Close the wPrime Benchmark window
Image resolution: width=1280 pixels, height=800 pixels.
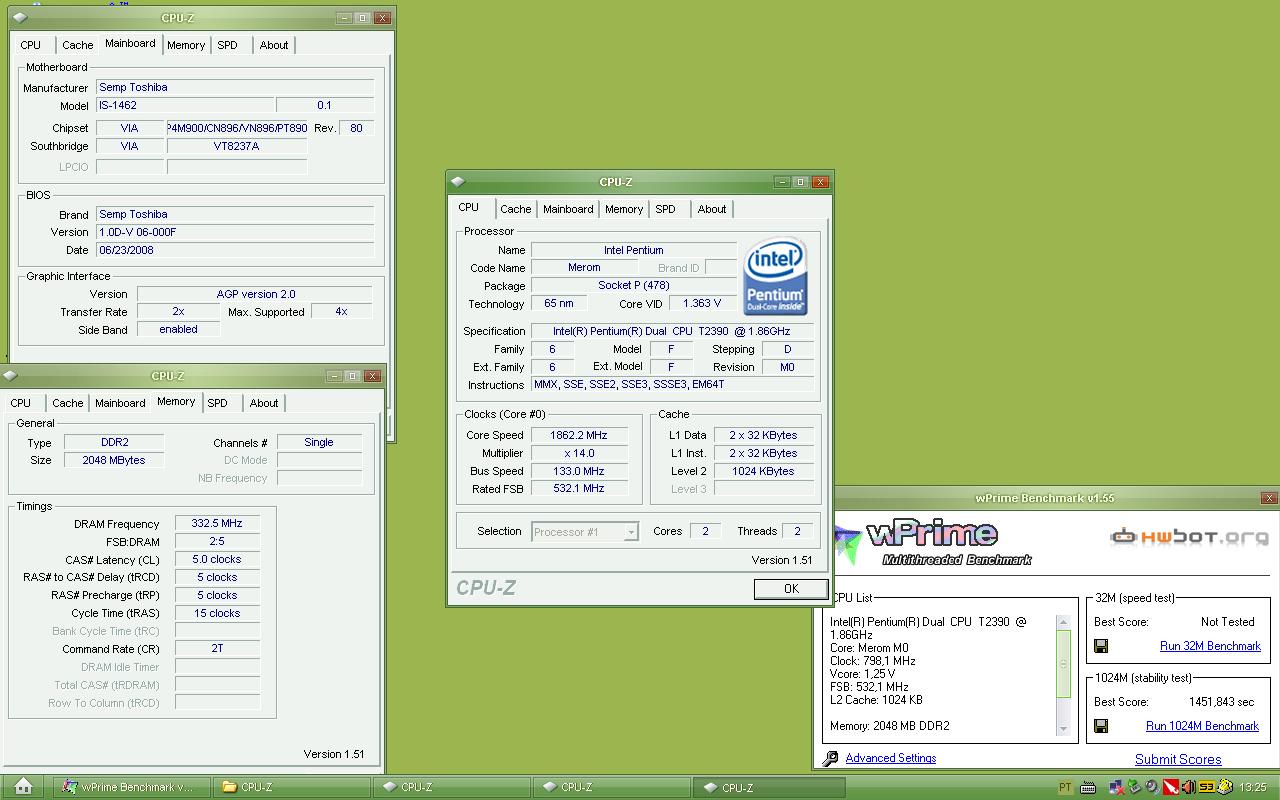[1269, 498]
